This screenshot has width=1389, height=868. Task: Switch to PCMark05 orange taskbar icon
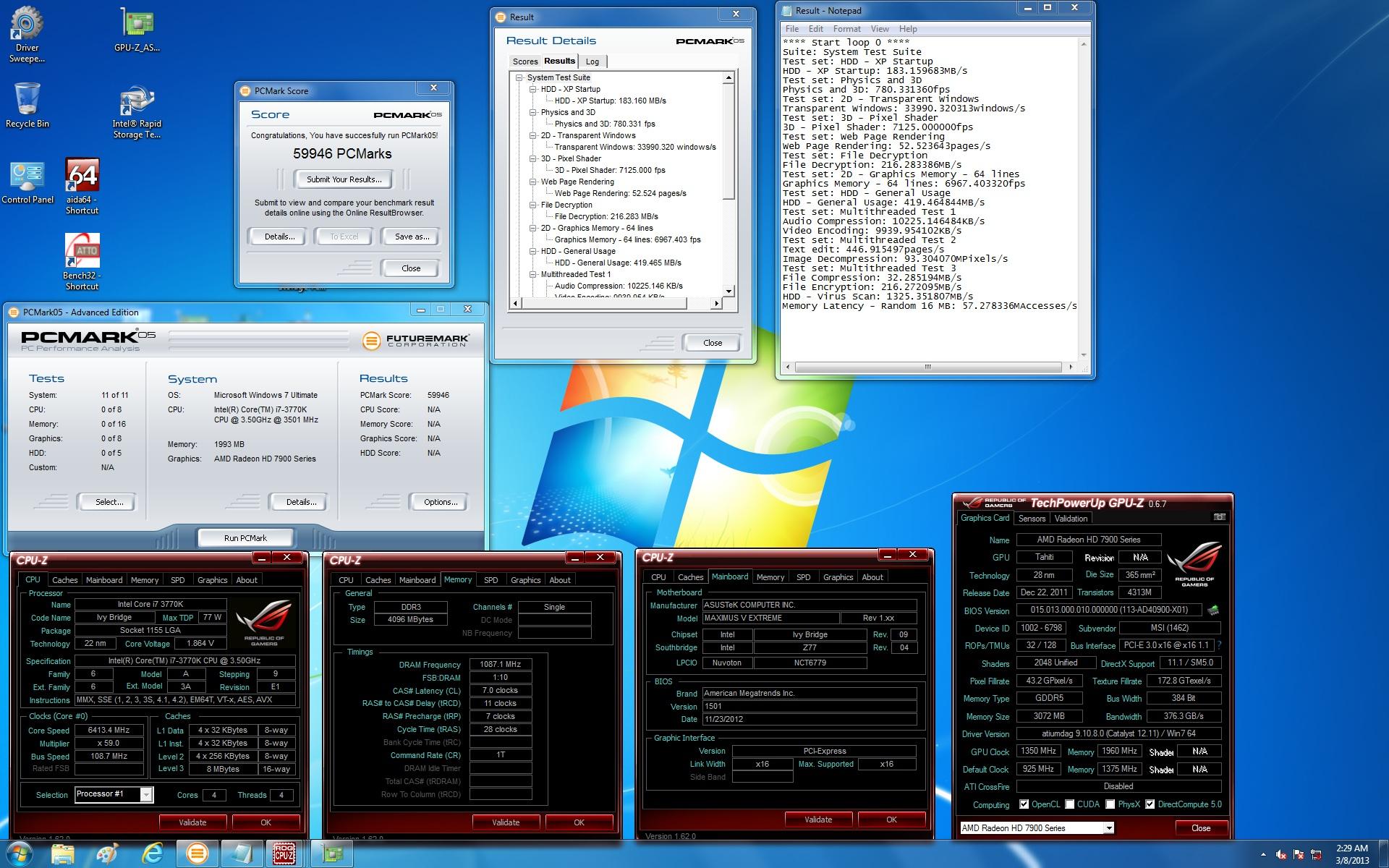[x=196, y=854]
